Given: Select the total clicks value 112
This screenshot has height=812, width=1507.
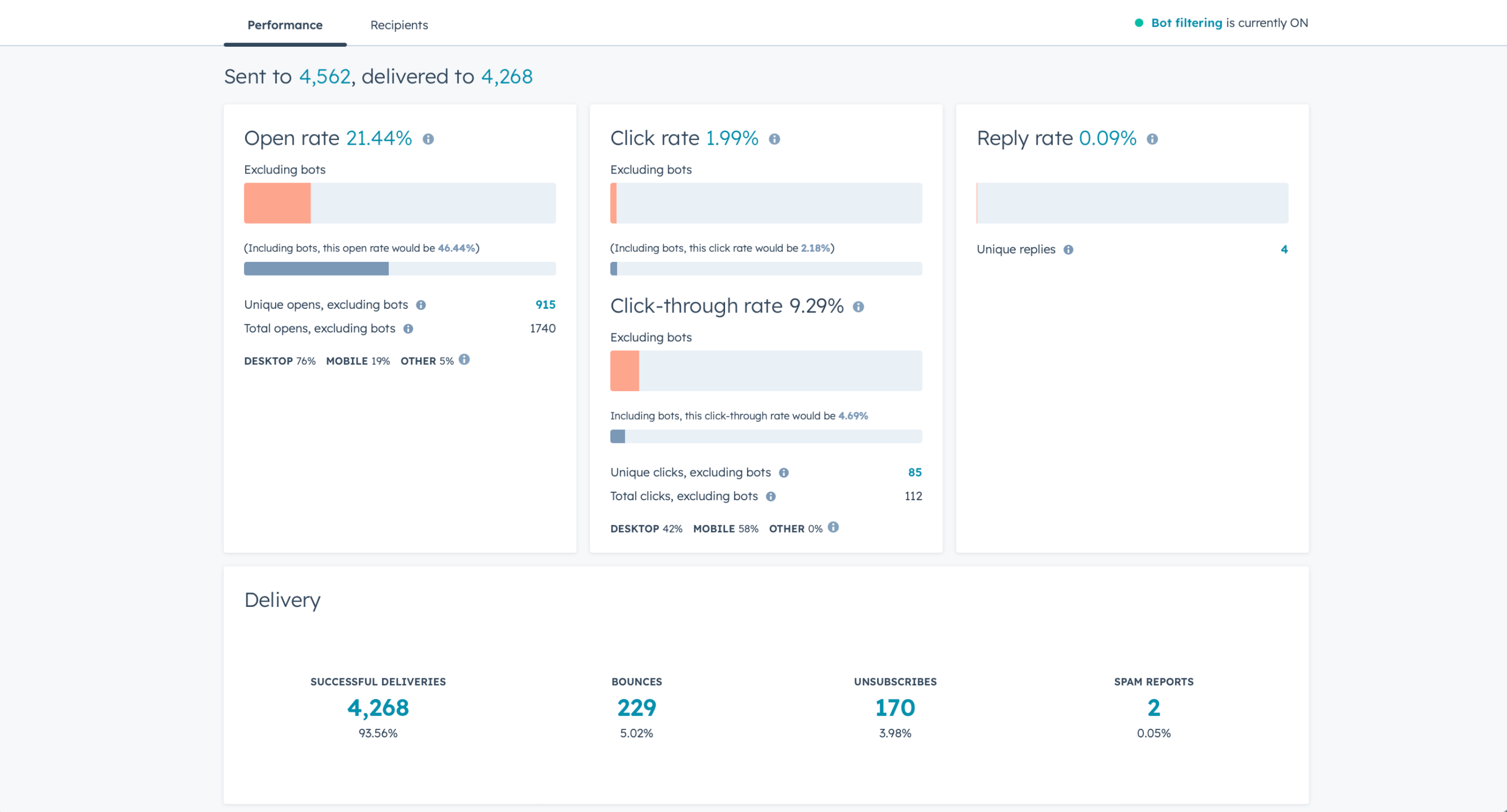Looking at the screenshot, I should 913,496.
